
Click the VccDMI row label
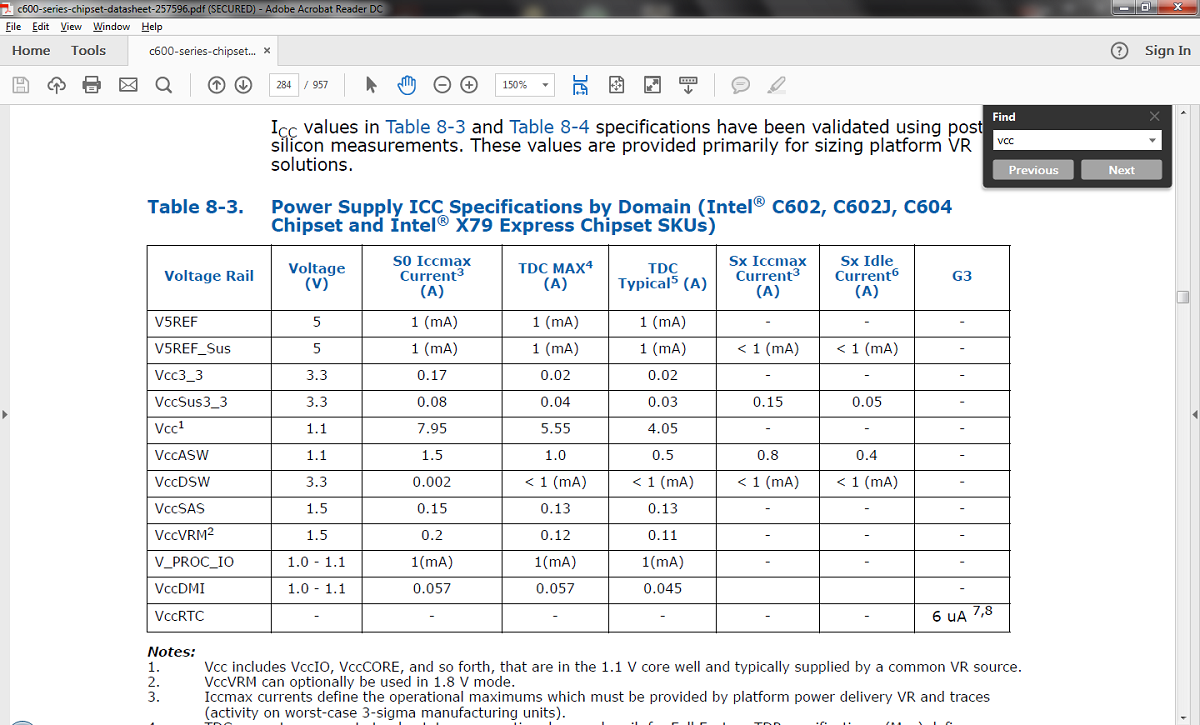[181, 589]
